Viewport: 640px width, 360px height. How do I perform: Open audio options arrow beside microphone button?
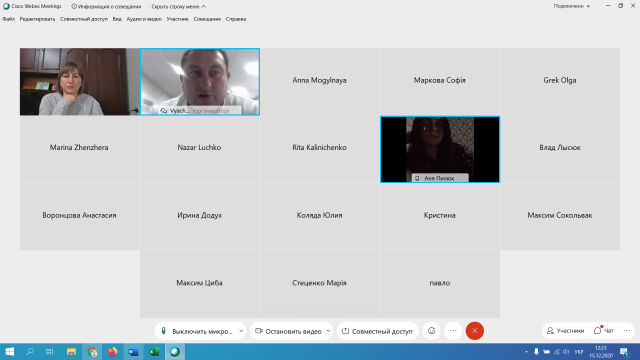241,331
